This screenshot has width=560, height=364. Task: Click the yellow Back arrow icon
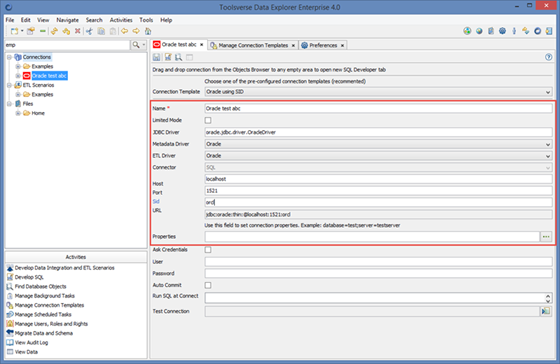click(x=124, y=31)
